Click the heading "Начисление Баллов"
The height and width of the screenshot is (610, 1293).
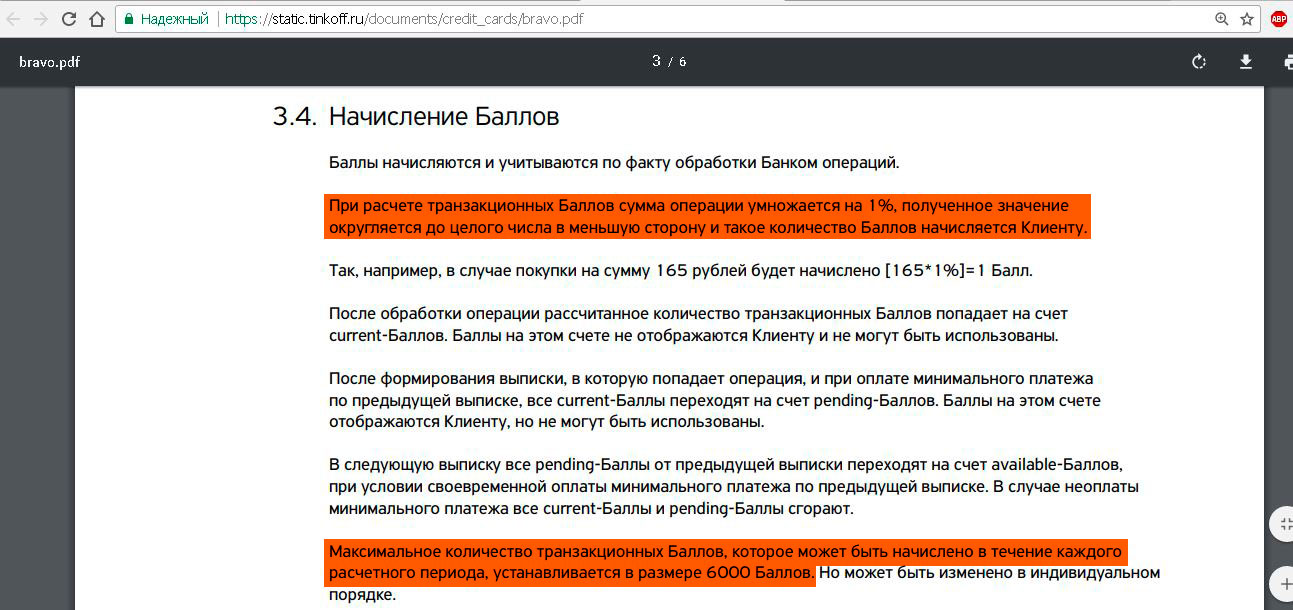coord(443,117)
